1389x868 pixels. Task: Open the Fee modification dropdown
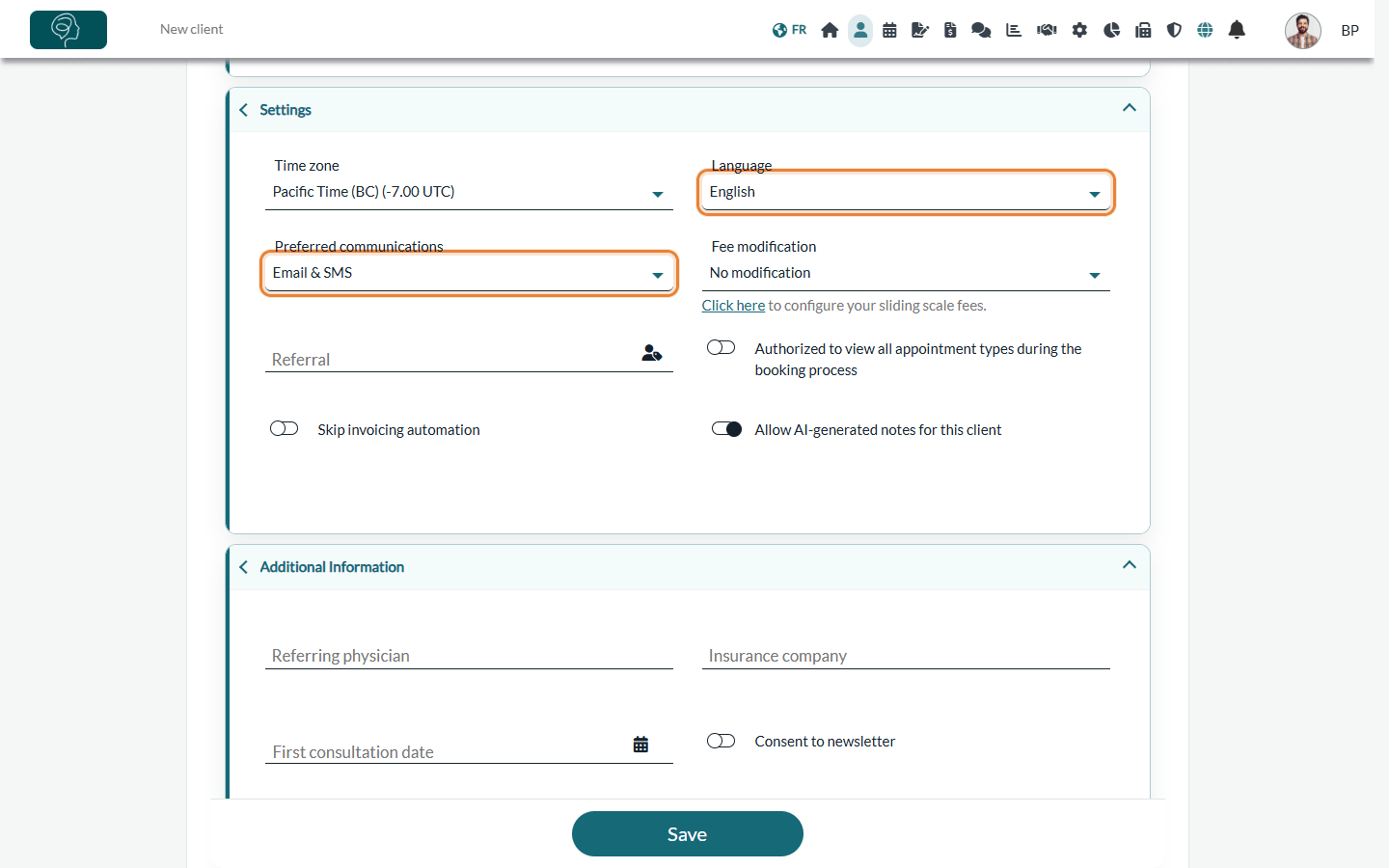click(906, 273)
